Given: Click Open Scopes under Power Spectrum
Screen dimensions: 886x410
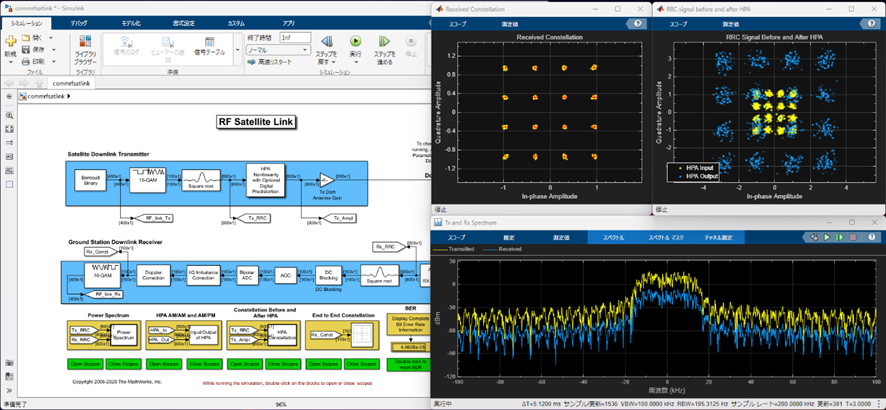Looking at the screenshot, I should pyautogui.click(x=86, y=364).
